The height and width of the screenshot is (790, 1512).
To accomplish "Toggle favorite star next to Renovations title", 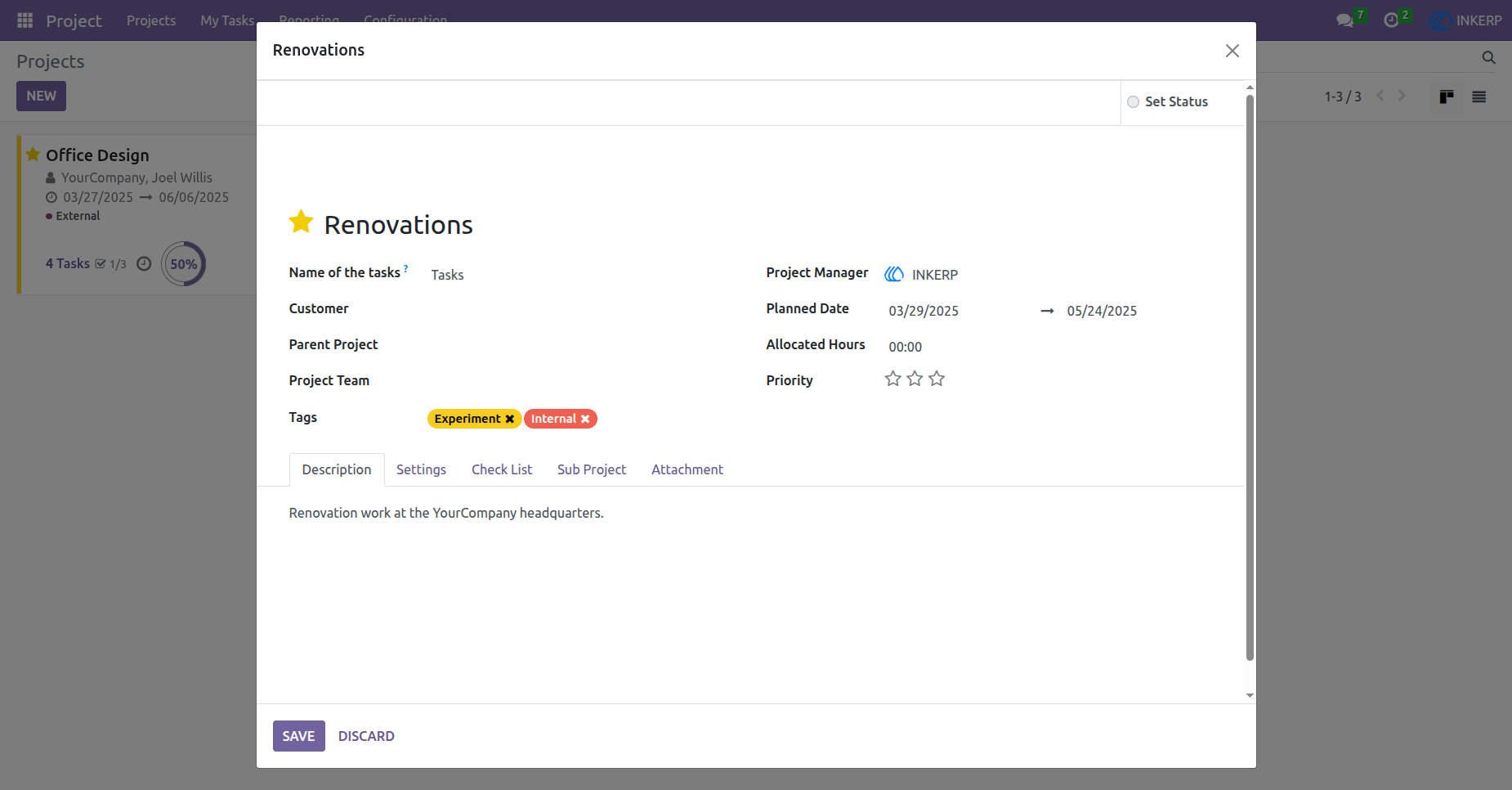I will coord(301,222).
